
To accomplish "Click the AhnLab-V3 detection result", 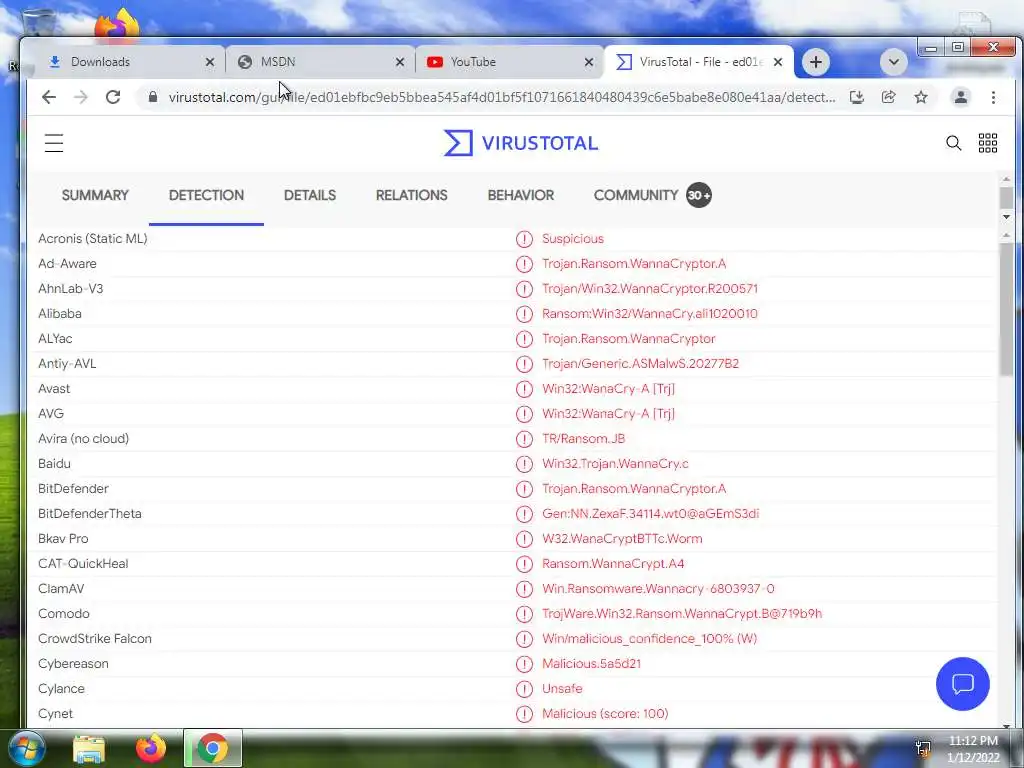I will click(x=650, y=289).
